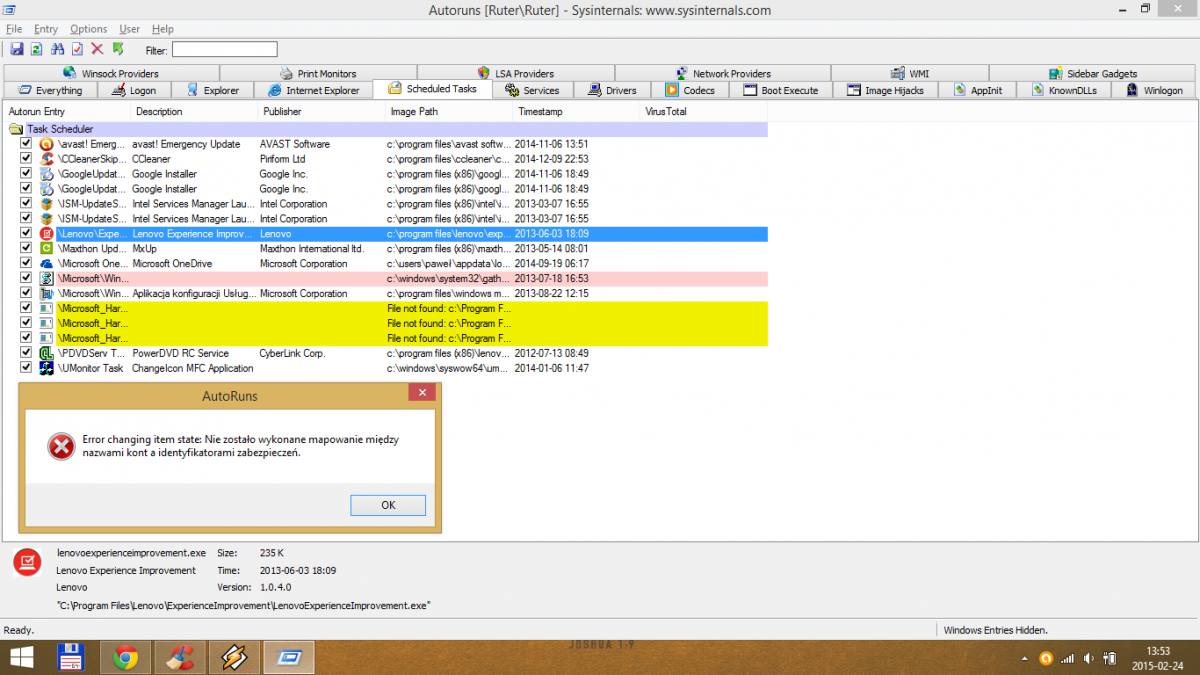
Task: Click the large Lenovo icon in details pane
Action: point(27,563)
